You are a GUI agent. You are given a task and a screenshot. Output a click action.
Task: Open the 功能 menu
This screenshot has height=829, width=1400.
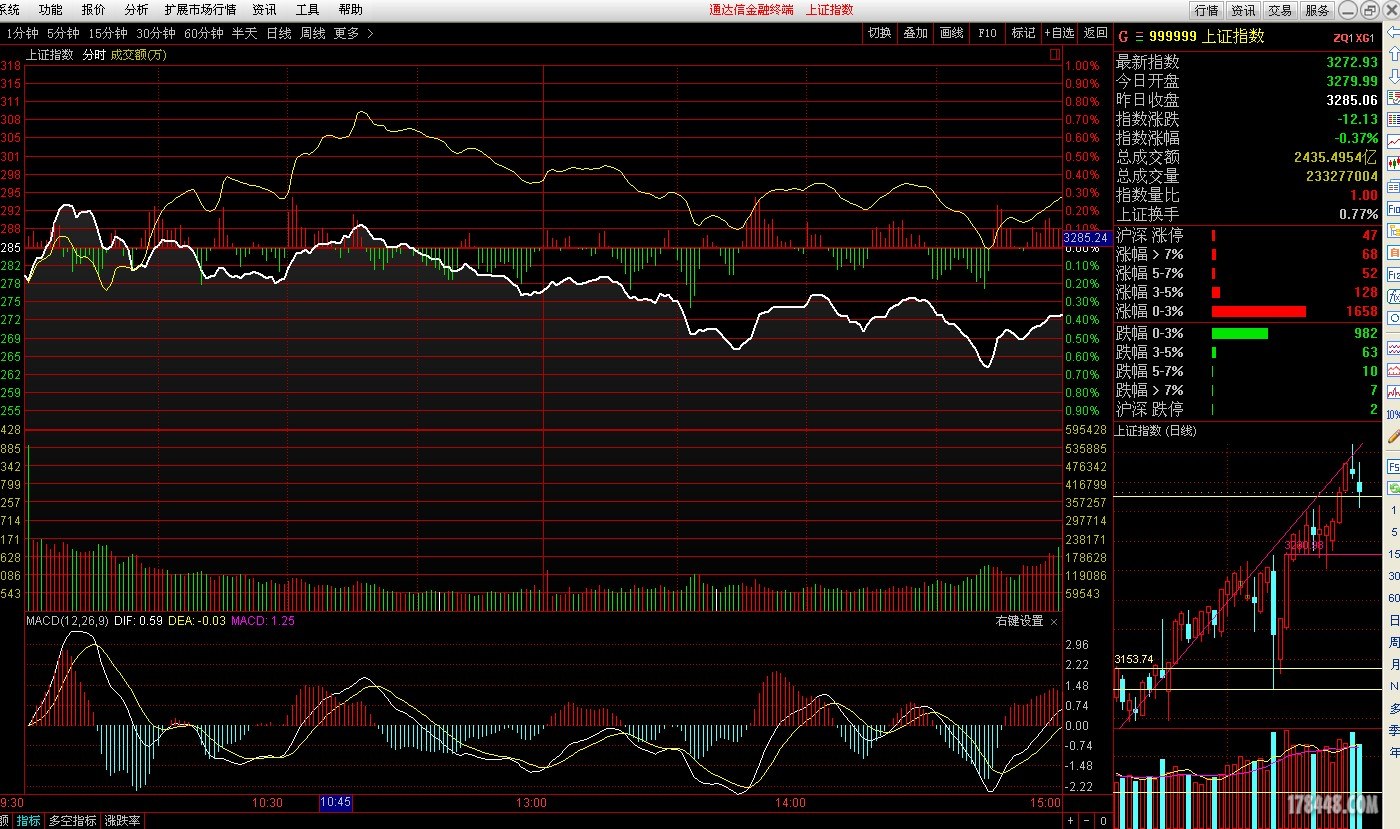[x=50, y=9]
